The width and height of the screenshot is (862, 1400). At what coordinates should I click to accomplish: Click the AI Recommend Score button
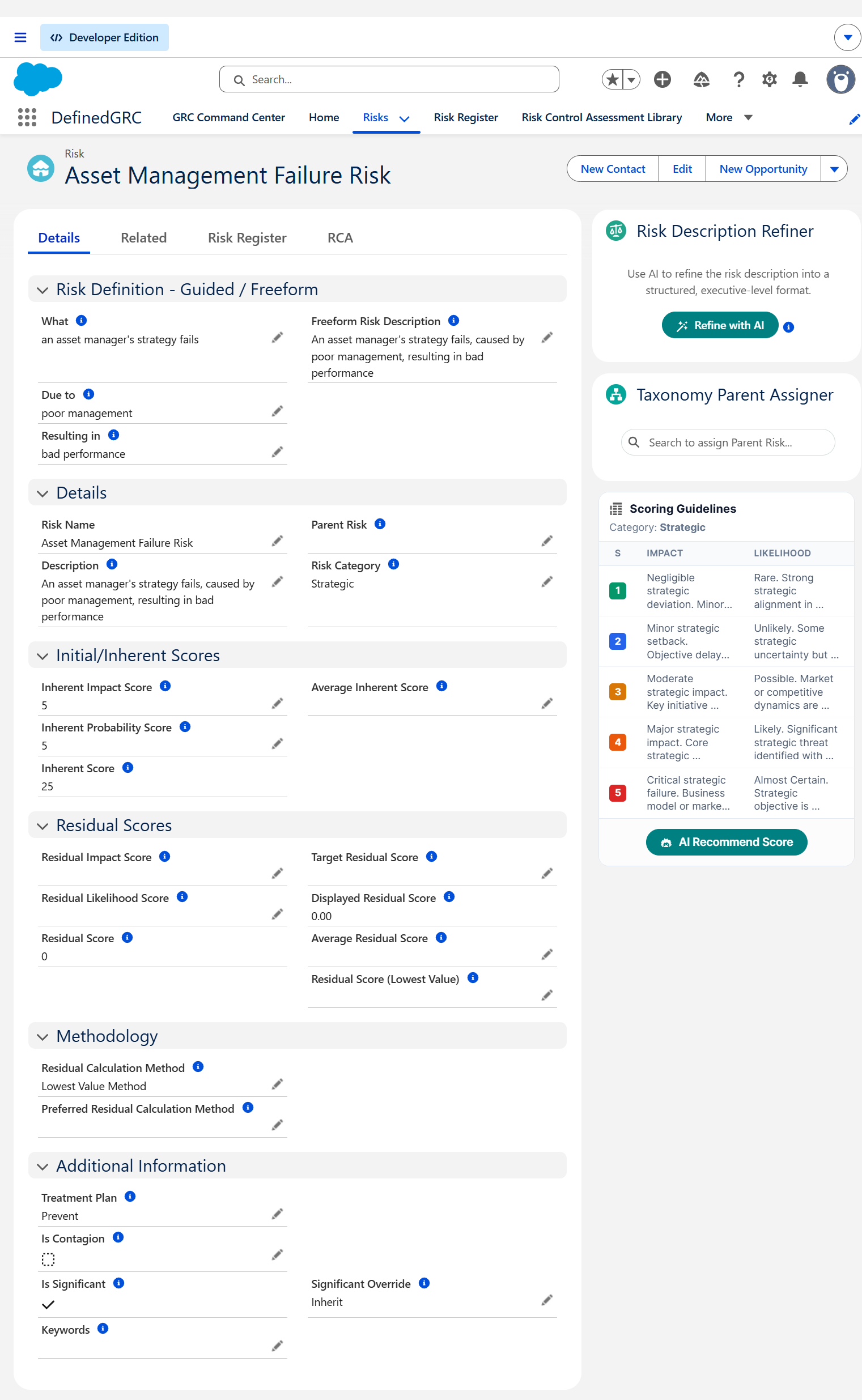727,842
